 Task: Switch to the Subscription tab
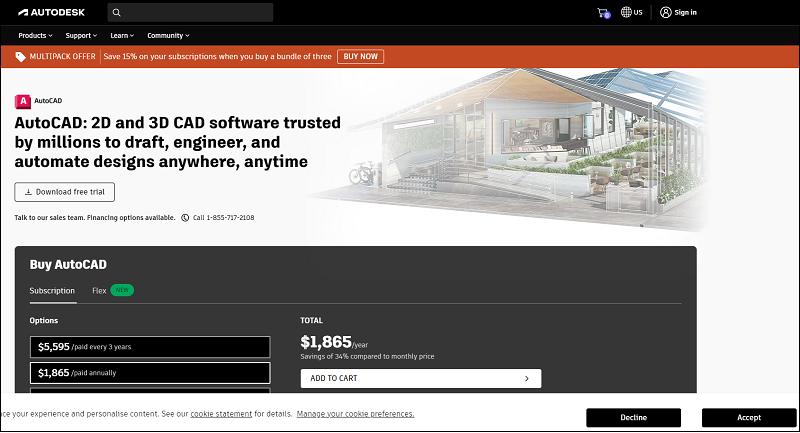[x=52, y=291]
